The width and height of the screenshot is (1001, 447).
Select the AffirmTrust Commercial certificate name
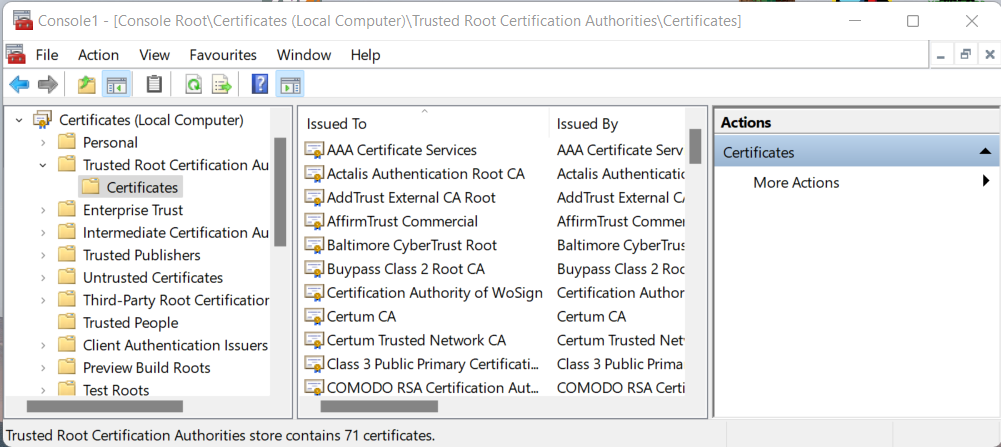click(x=402, y=222)
